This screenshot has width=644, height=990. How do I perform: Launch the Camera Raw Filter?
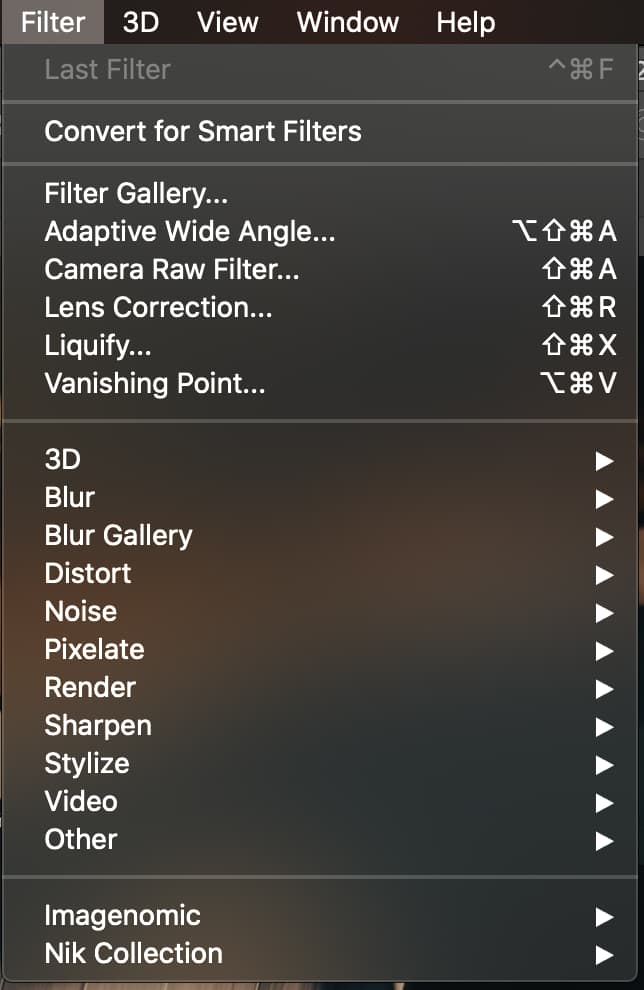click(319, 269)
